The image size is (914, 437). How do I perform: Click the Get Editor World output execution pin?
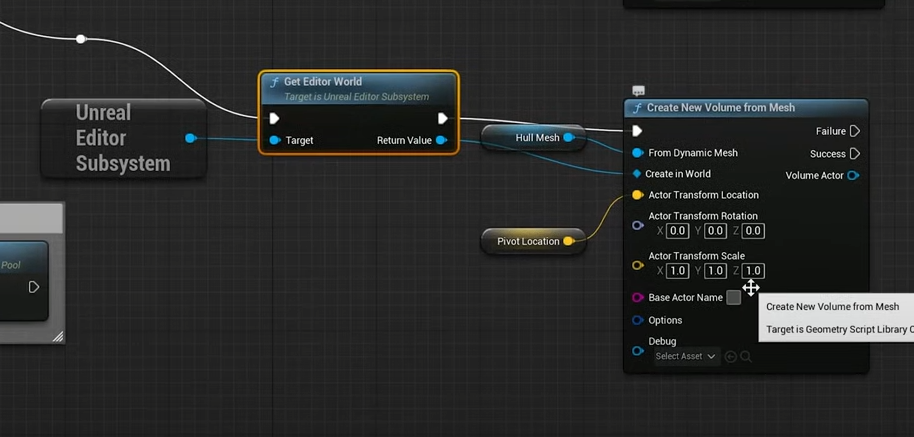point(443,119)
